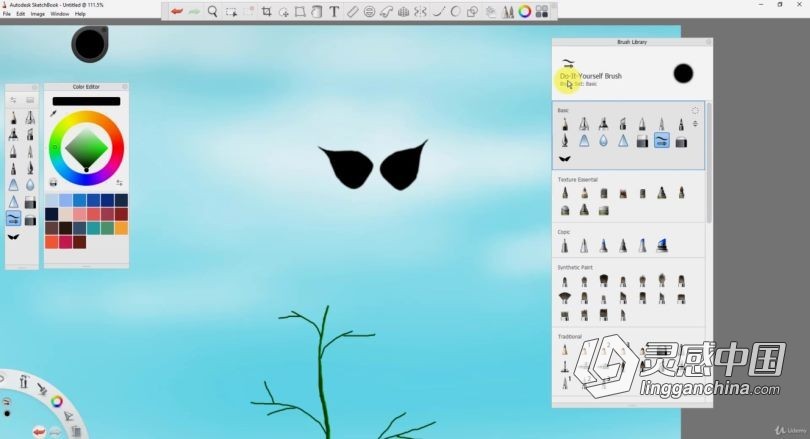Open the Edit menu
Image resolution: width=810 pixels, height=439 pixels.
click(x=21, y=14)
